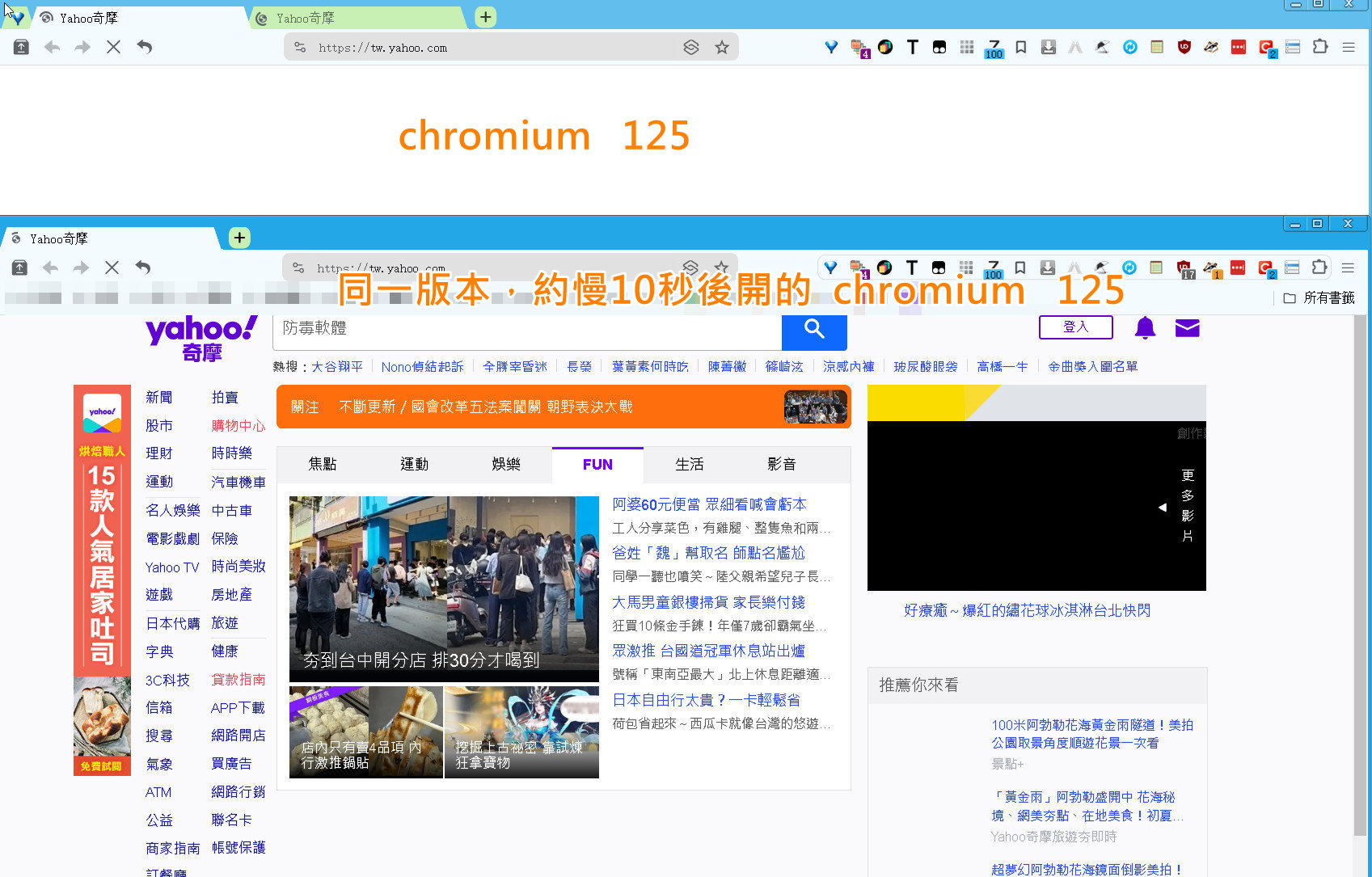The width and height of the screenshot is (1372, 877).
Task: Open the 店內只有賣4品項 thumbnail
Action: (x=366, y=732)
